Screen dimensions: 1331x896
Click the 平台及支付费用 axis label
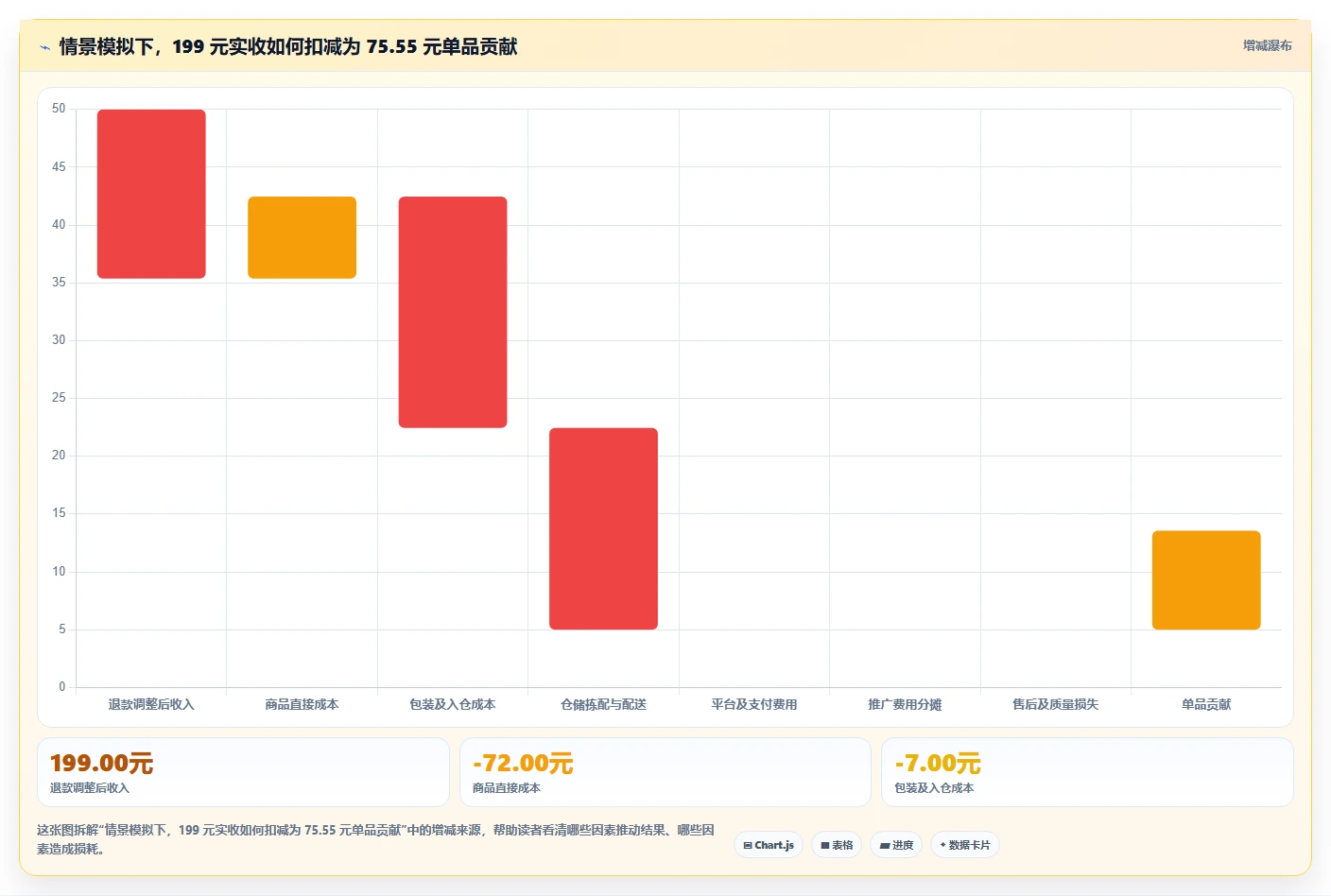(x=754, y=704)
